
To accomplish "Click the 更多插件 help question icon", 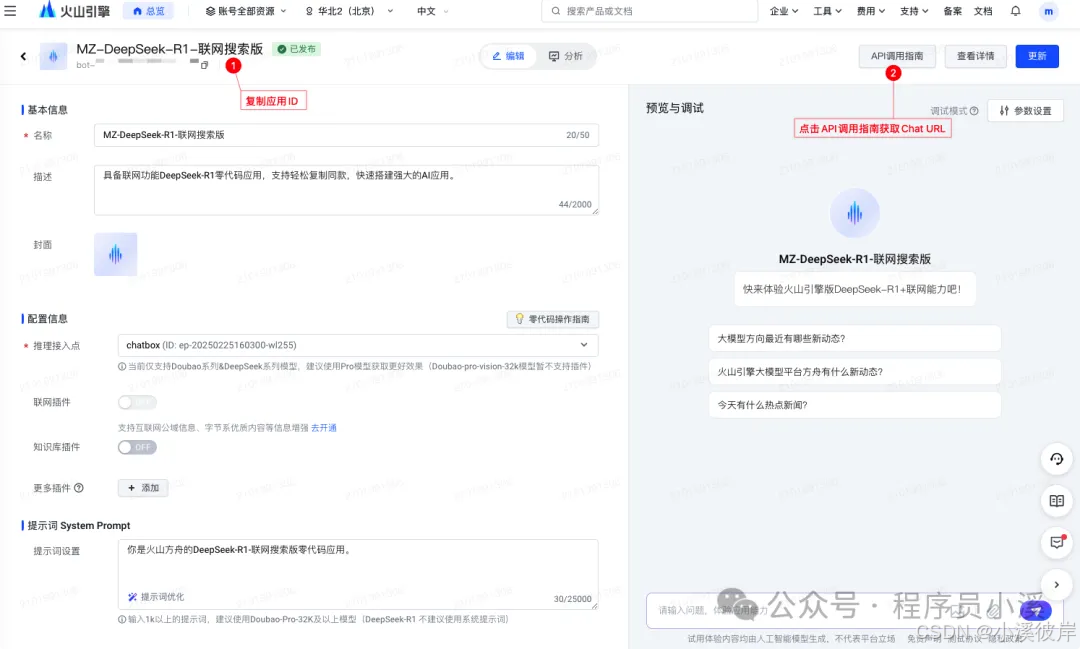I will pos(79,488).
